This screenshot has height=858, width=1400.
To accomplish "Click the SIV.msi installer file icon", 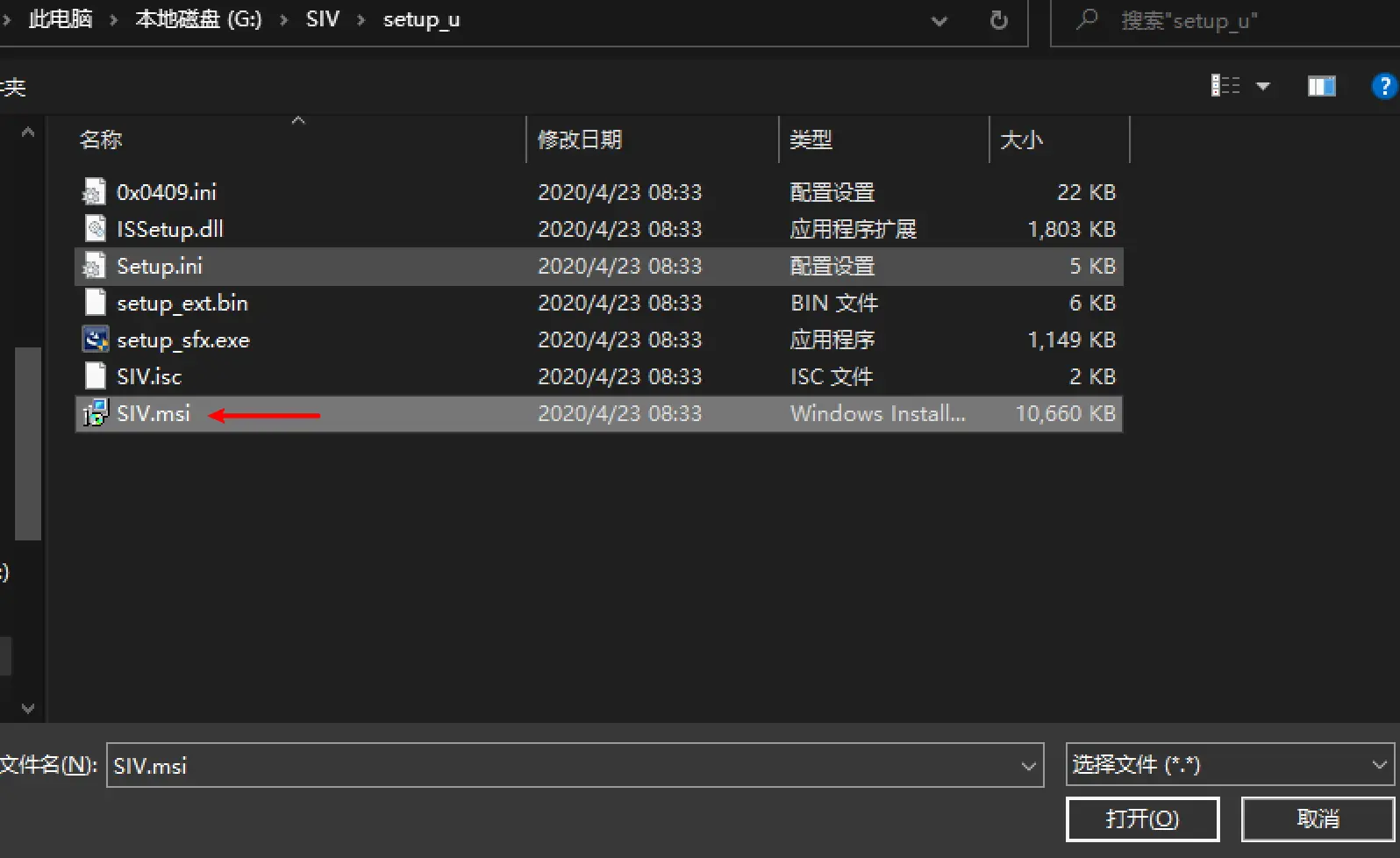I will point(95,413).
